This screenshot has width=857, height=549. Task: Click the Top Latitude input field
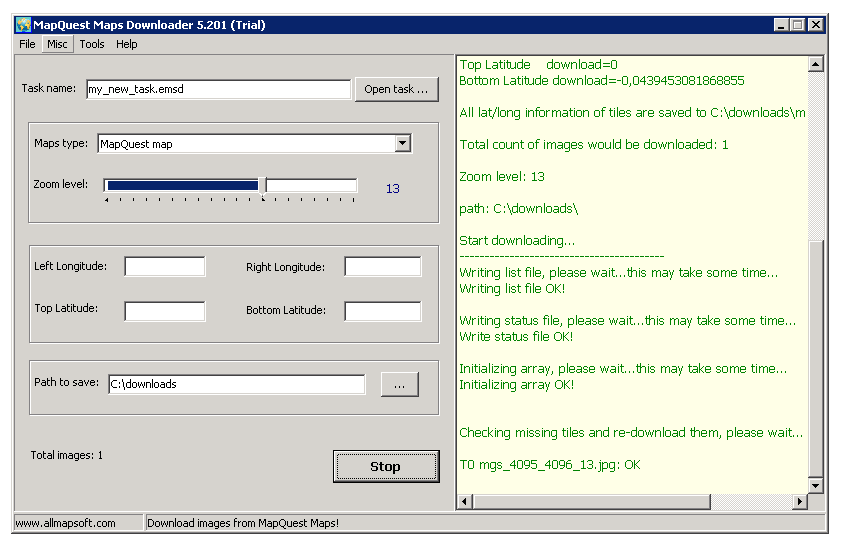165,311
